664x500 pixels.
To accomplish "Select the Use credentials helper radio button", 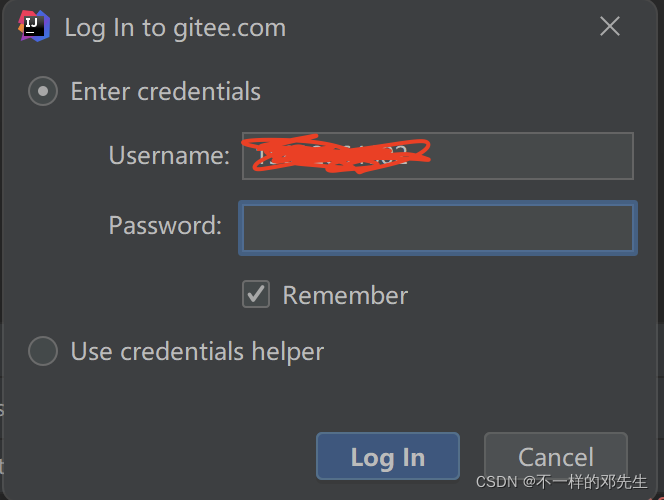I will point(43,351).
